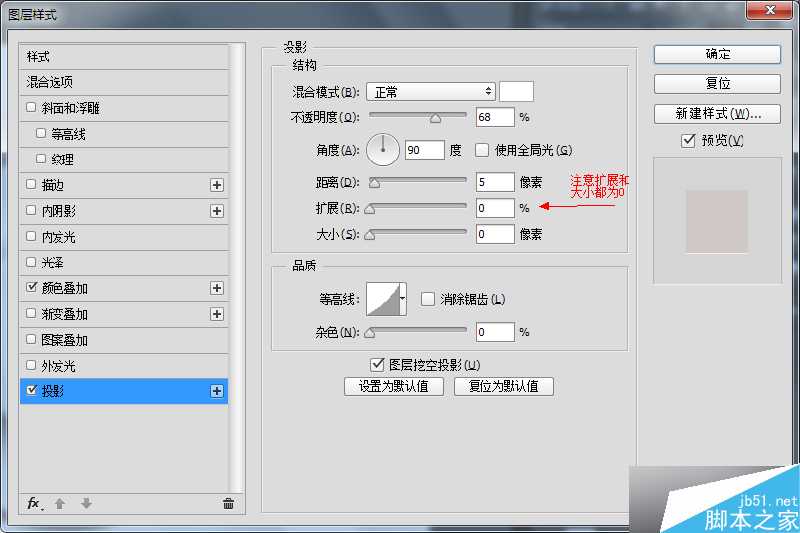Viewport: 800px width, 533px height.
Task: Click the 杂色 percent input field
Action: tap(495, 332)
